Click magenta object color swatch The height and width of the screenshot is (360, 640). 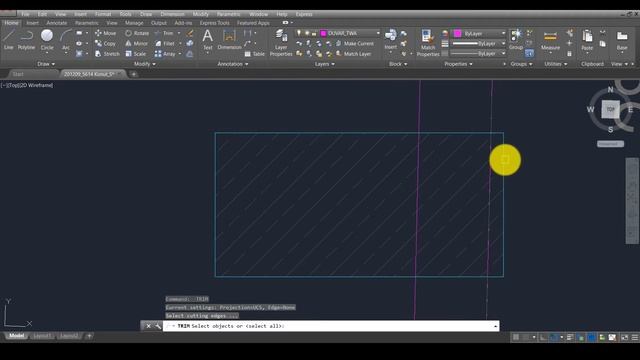coord(458,33)
